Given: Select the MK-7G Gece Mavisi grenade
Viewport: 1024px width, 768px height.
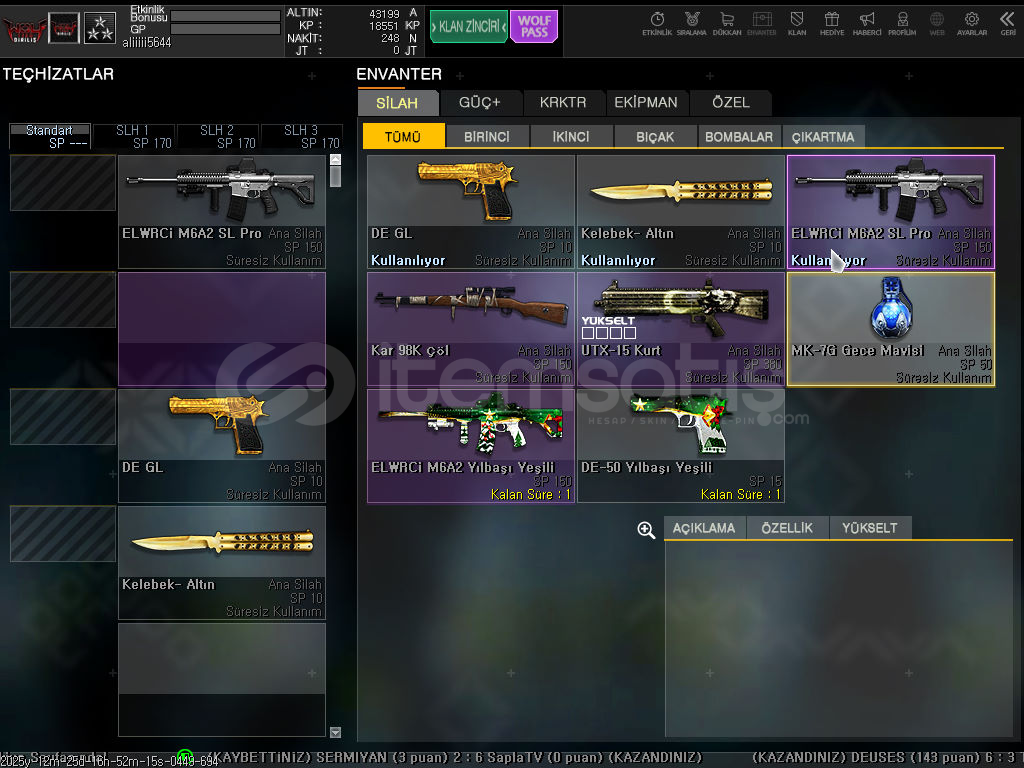Looking at the screenshot, I should pyautogui.click(x=891, y=329).
